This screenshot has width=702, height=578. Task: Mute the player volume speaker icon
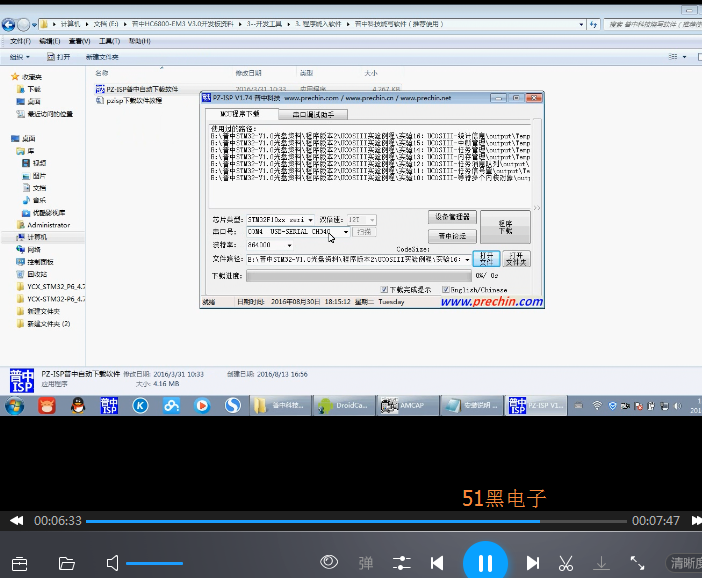[112, 563]
